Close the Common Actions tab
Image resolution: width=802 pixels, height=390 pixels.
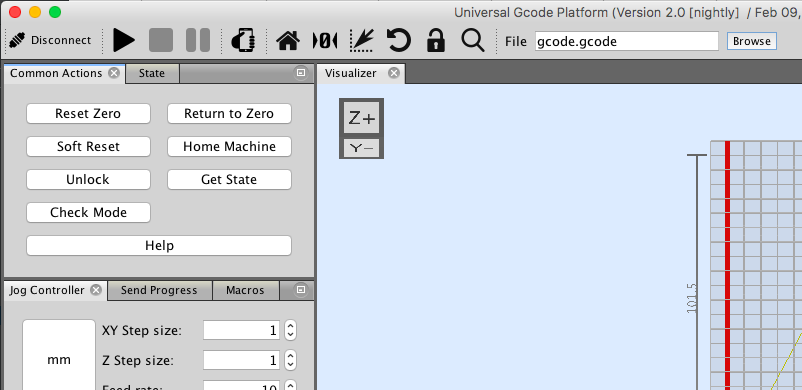(115, 73)
